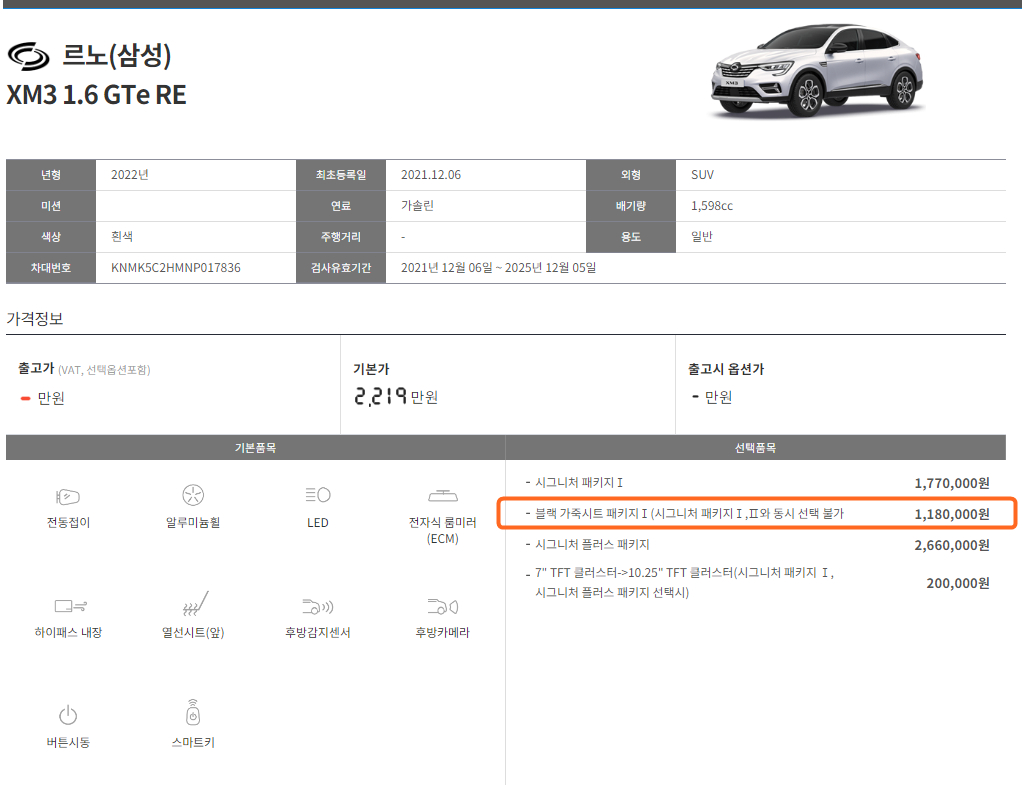This screenshot has height=785, width=1022.
Task: Click the Renault Samsung logo icon
Action: tap(29, 56)
